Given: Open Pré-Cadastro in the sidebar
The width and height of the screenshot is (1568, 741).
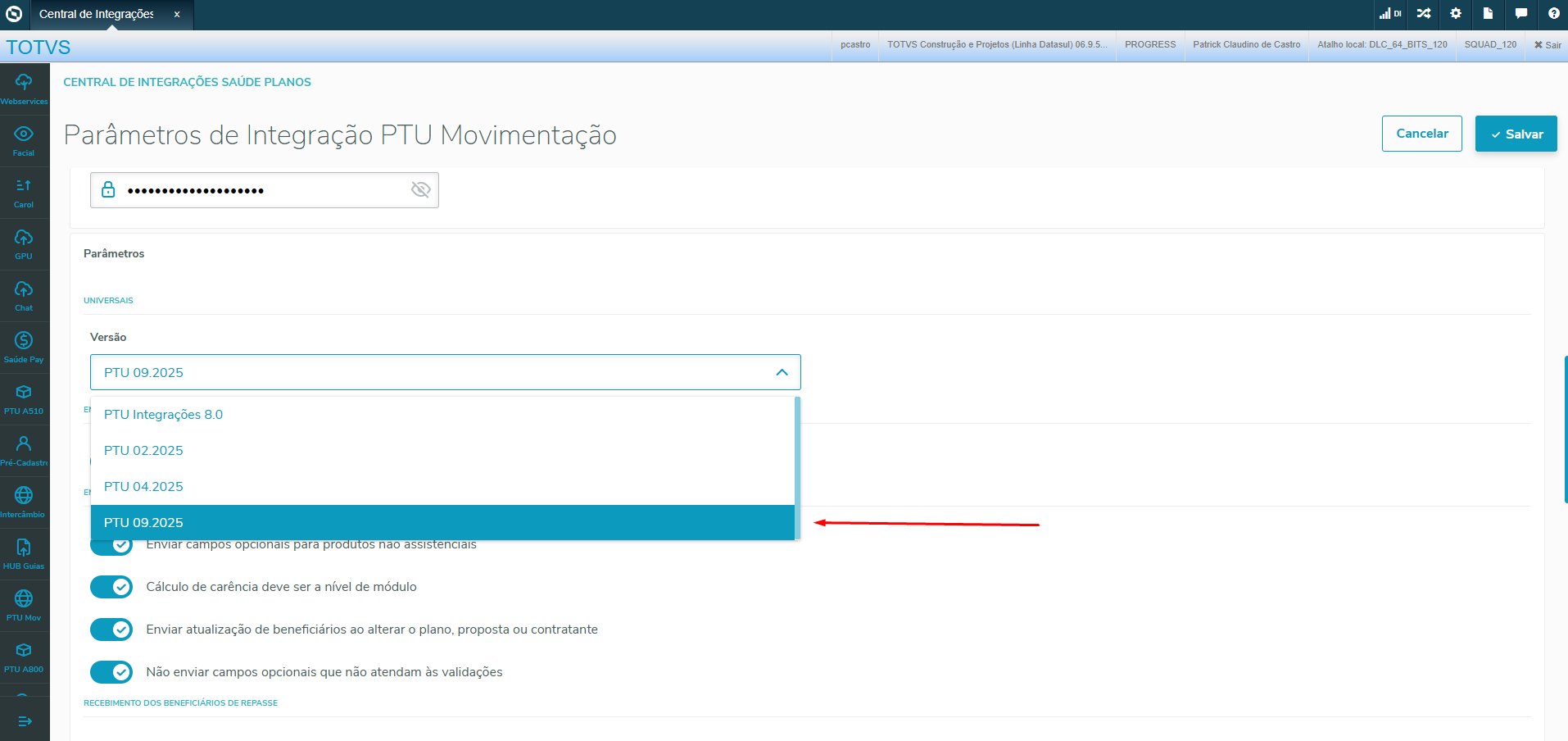Looking at the screenshot, I should pyautogui.click(x=24, y=451).
